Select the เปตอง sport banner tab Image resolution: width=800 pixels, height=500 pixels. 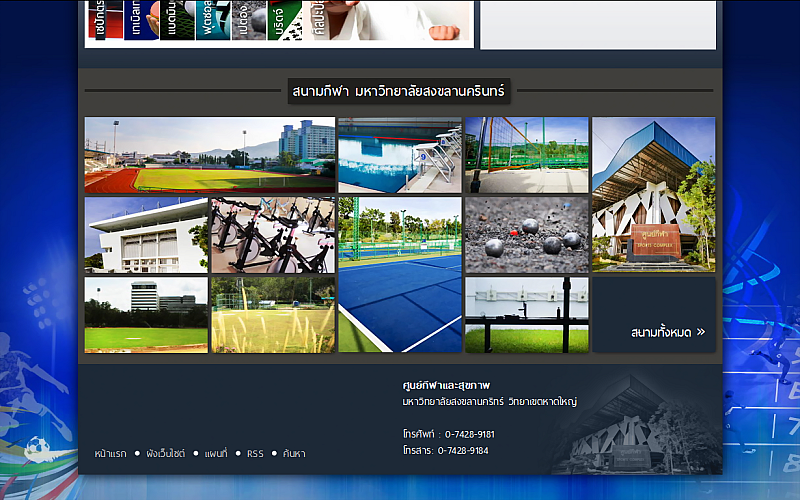[x=247, y=20]
